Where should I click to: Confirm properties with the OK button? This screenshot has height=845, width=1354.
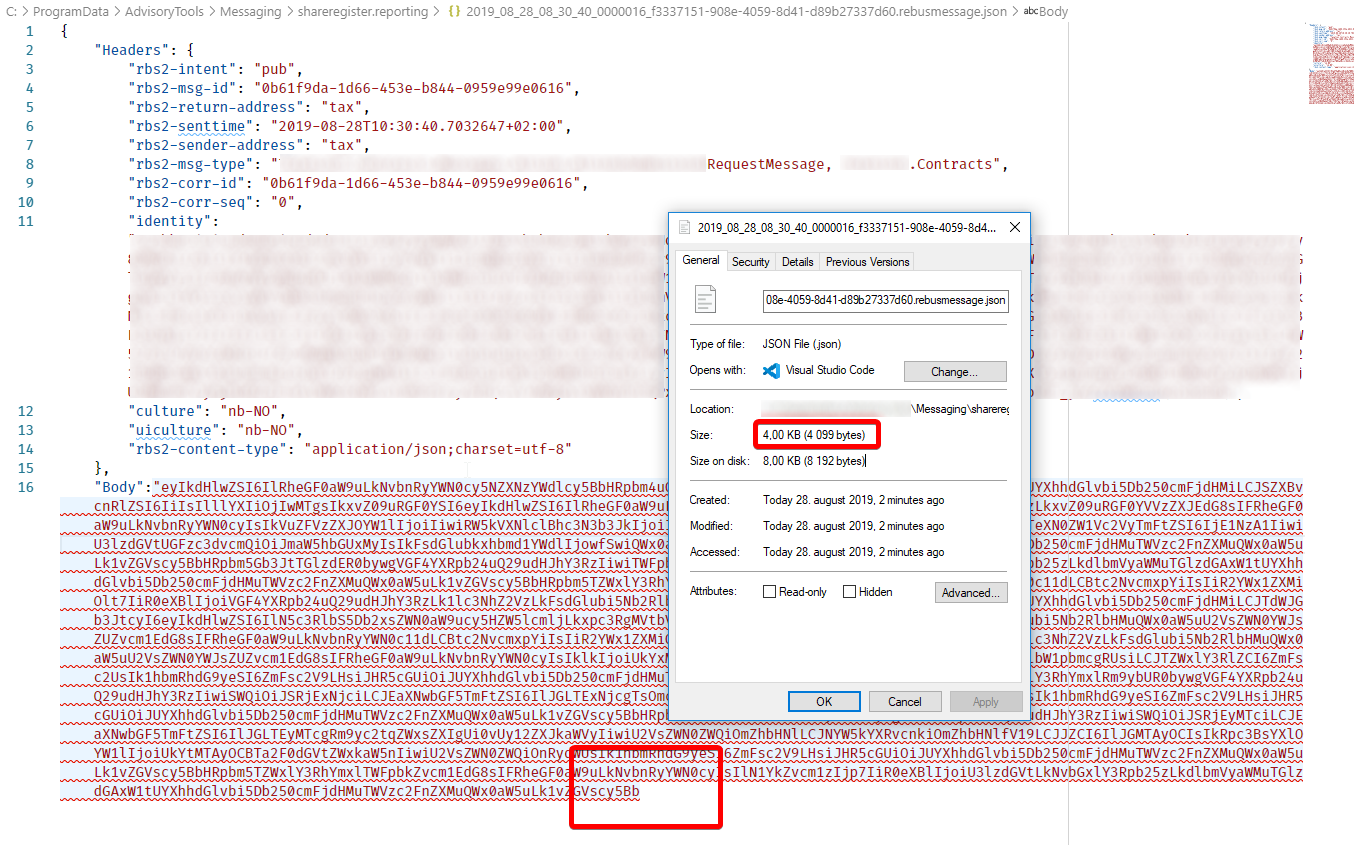coord(824,701)
